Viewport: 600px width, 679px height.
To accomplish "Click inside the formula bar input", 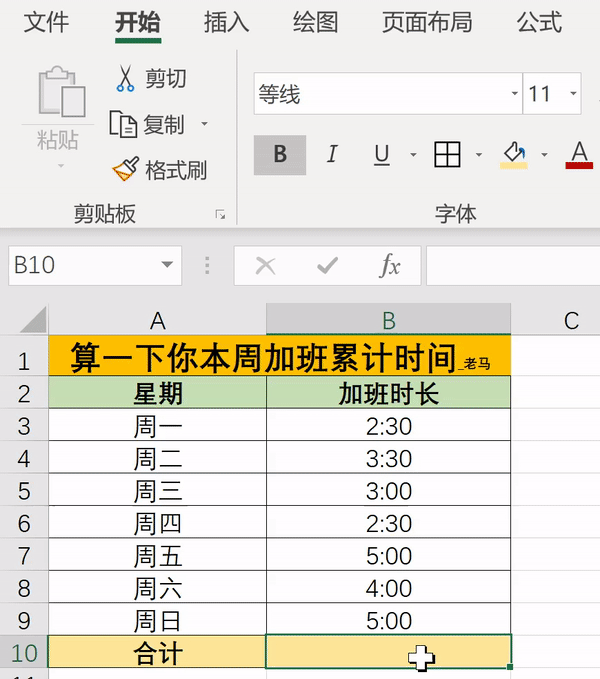I will point(513,265).
